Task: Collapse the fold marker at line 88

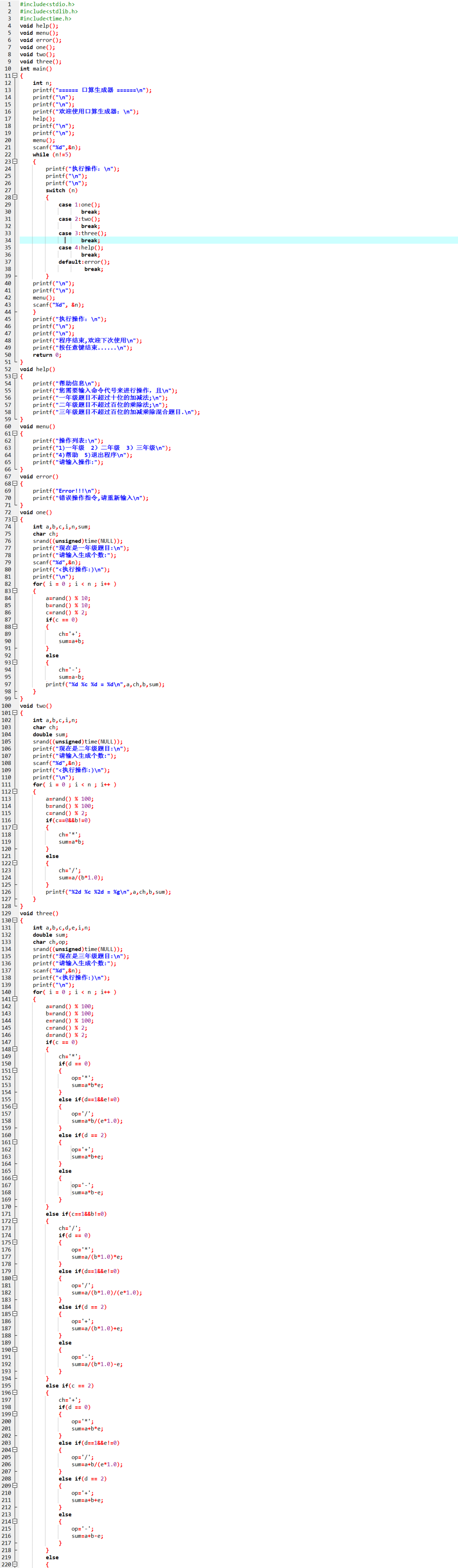Action: click(15, 626)
